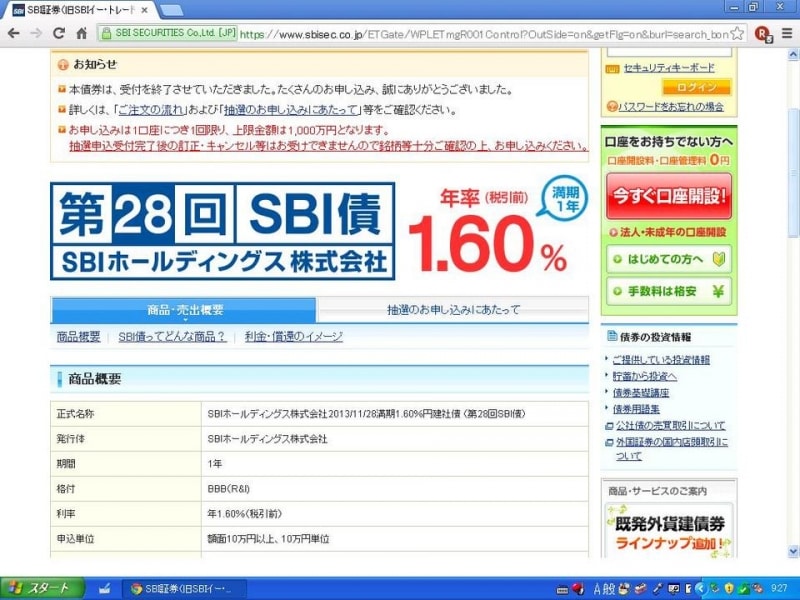Click the red underlined 抽選申込受付完了後 warning link
Image resolution: width=800 pixels, height=600 pixels.
329,146
